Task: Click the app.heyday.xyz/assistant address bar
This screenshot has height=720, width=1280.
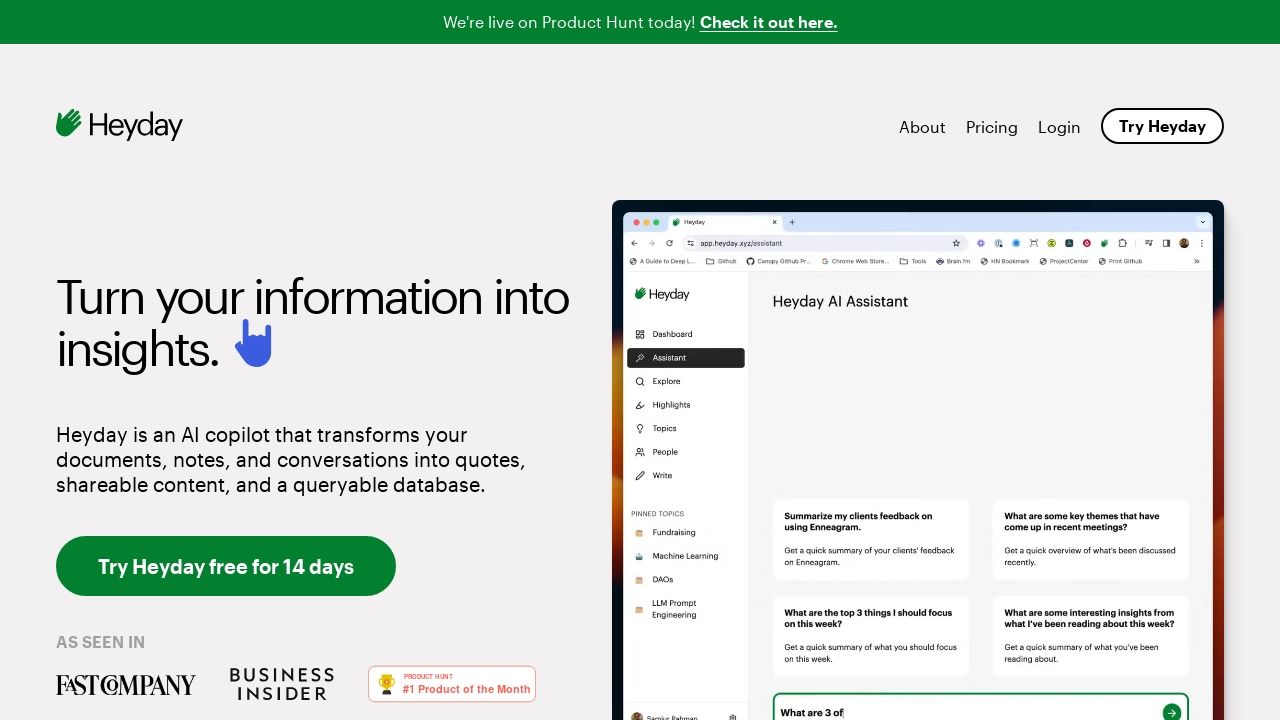Action: click(x=824, y=243)
